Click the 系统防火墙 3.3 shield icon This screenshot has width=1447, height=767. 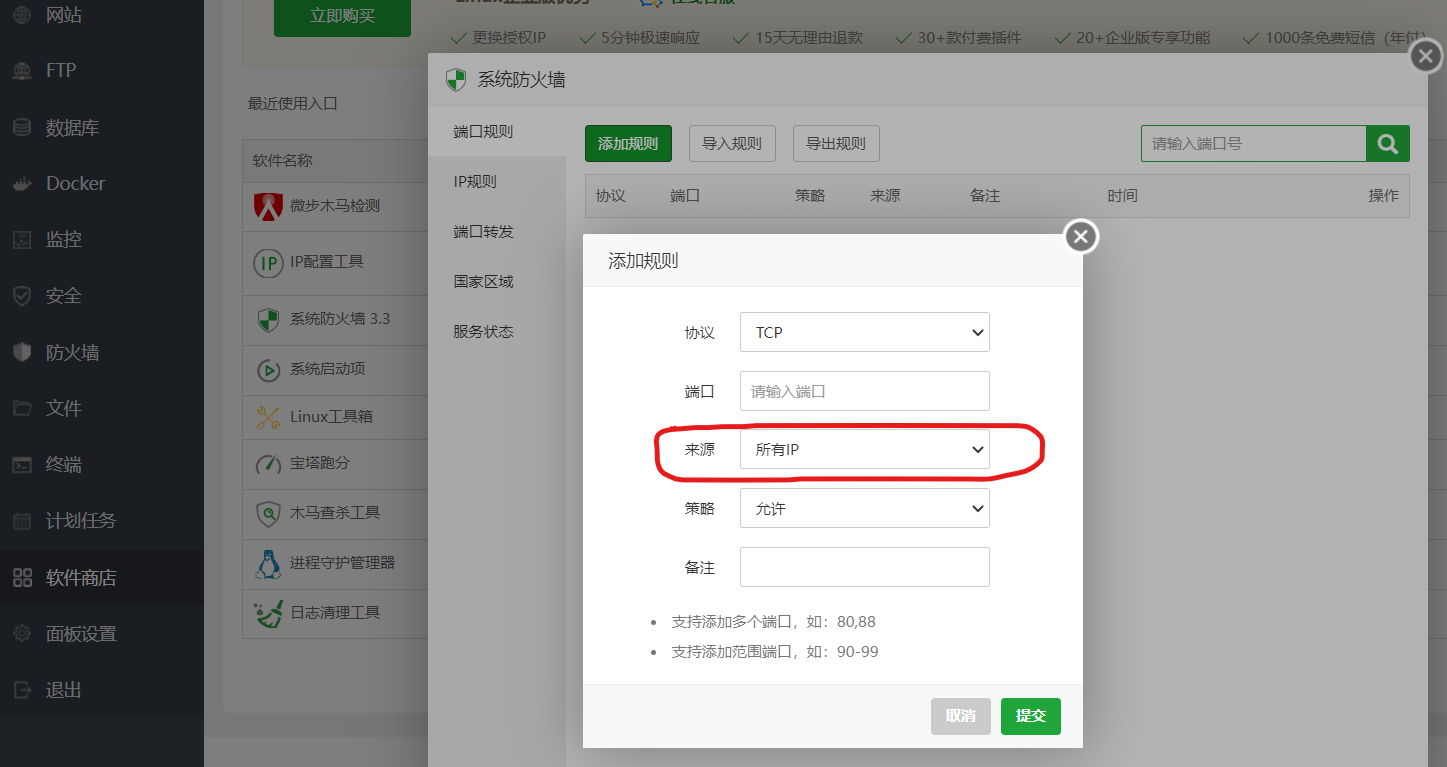[268, 319]
